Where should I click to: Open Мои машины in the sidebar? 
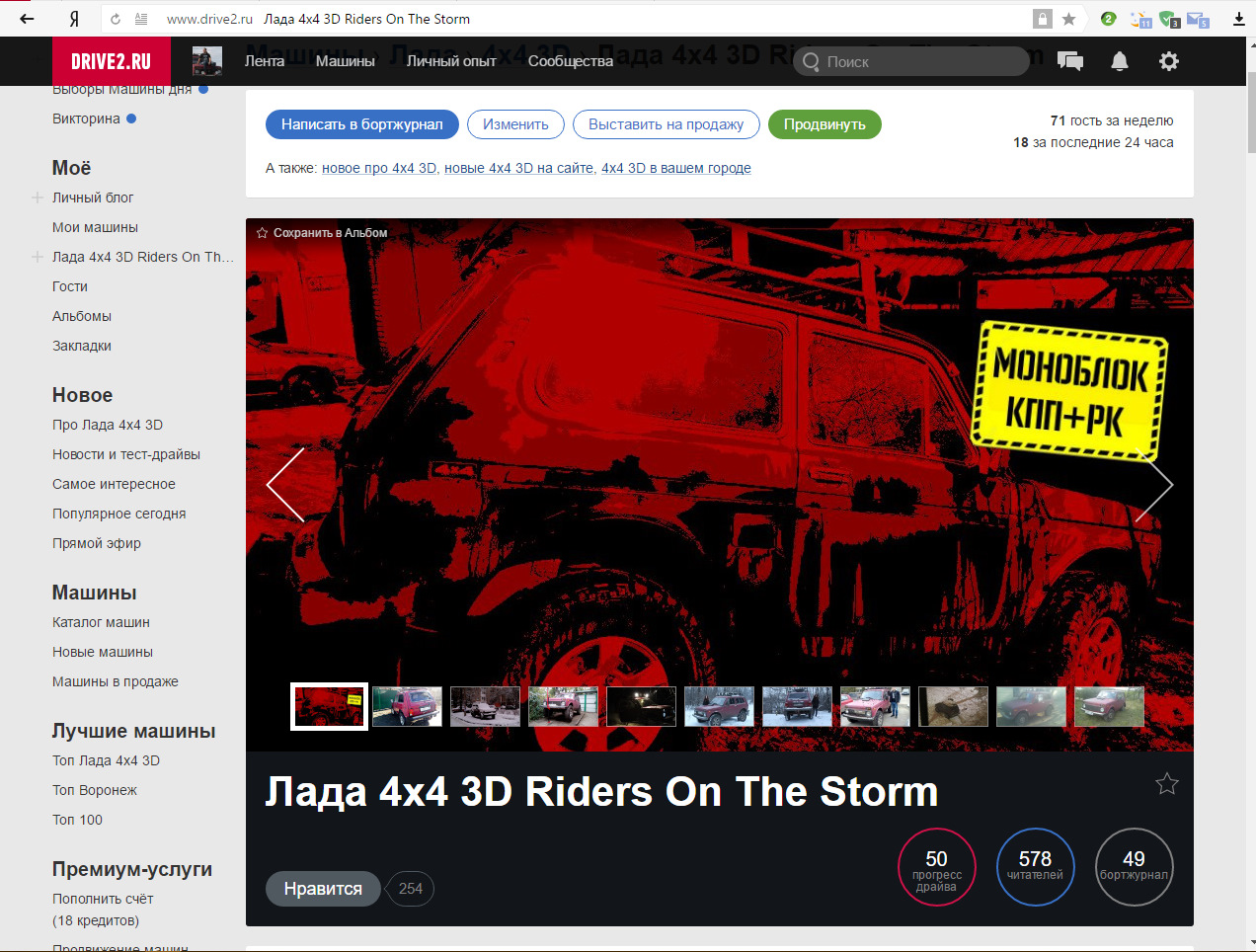point(95,227)
